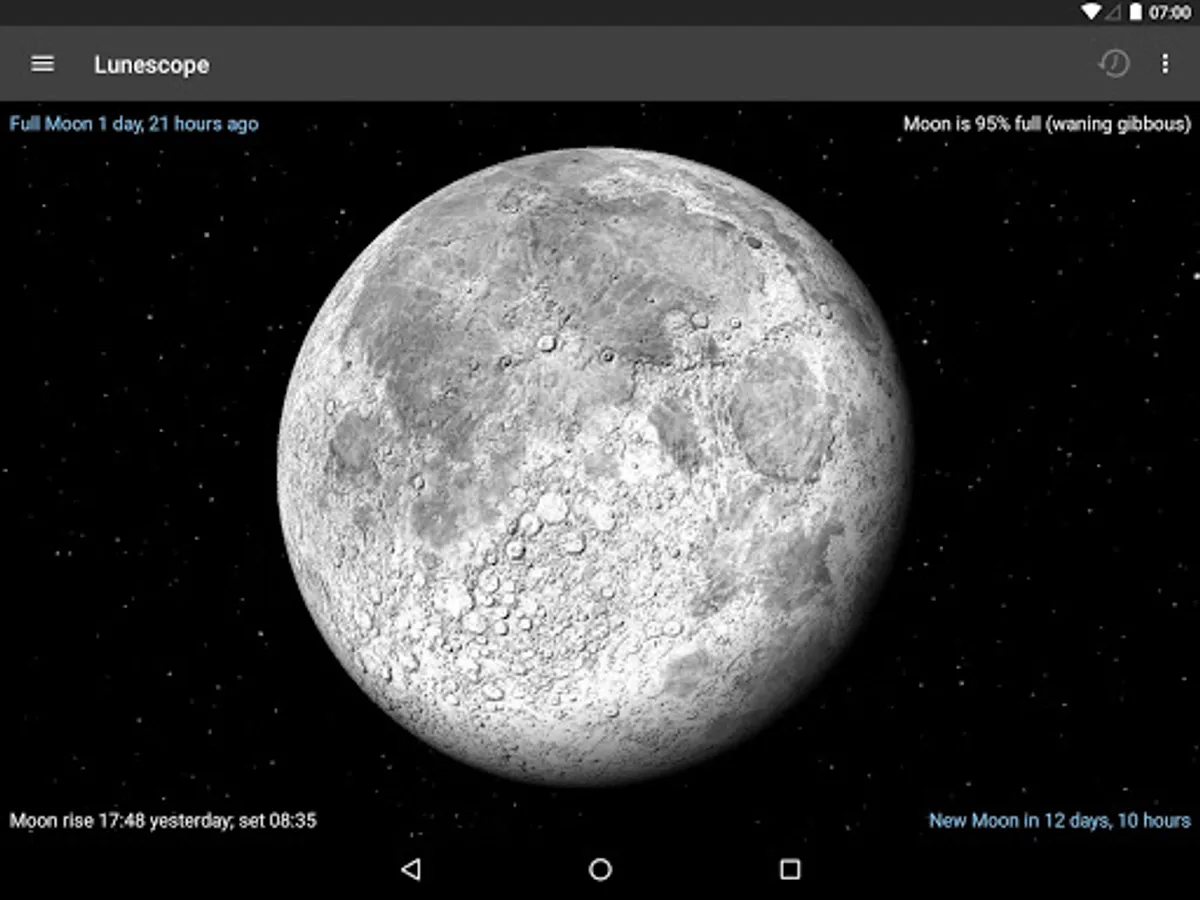Screen dimensions: 1200x900
Task: Open the hamburger navigation menu
Action: [42, 64]
